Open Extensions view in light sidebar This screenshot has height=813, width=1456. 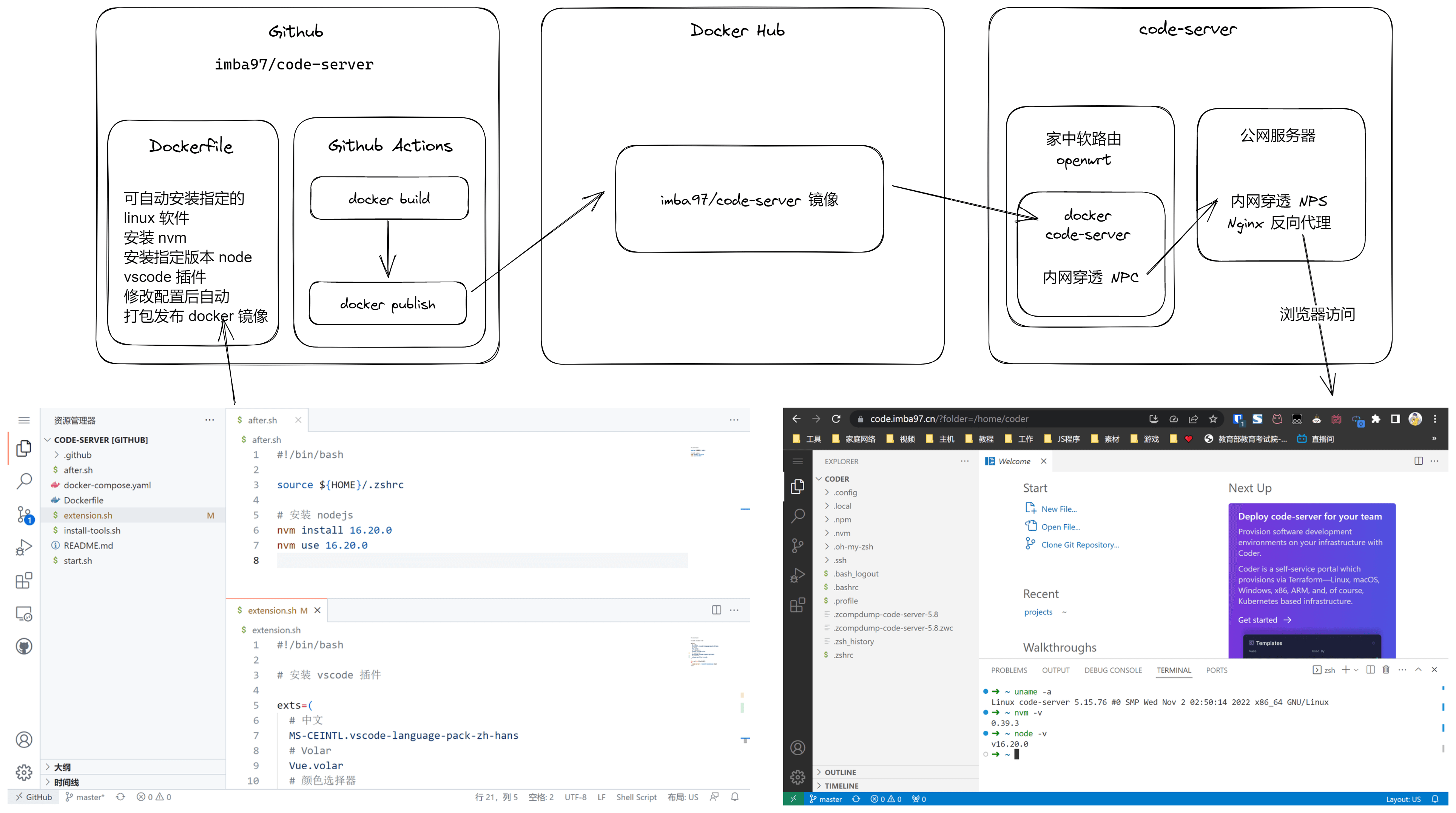[24, 580]
